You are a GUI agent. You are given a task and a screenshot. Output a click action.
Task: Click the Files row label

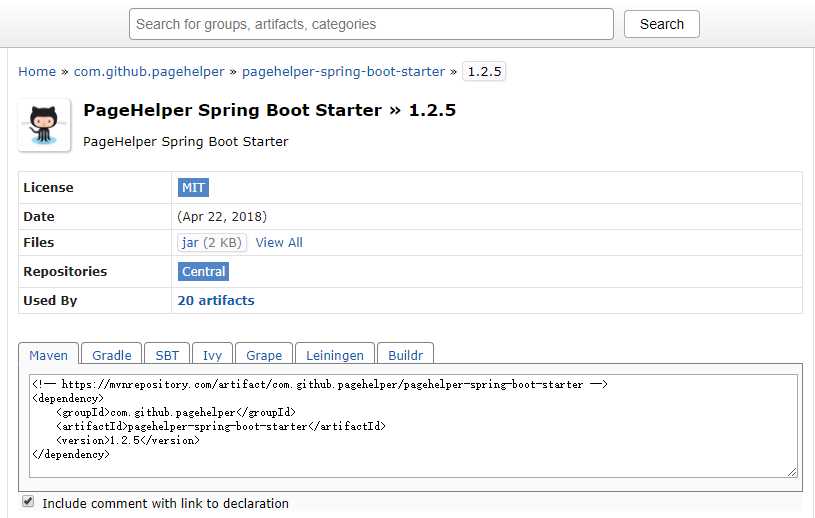(x=38, y=243)
